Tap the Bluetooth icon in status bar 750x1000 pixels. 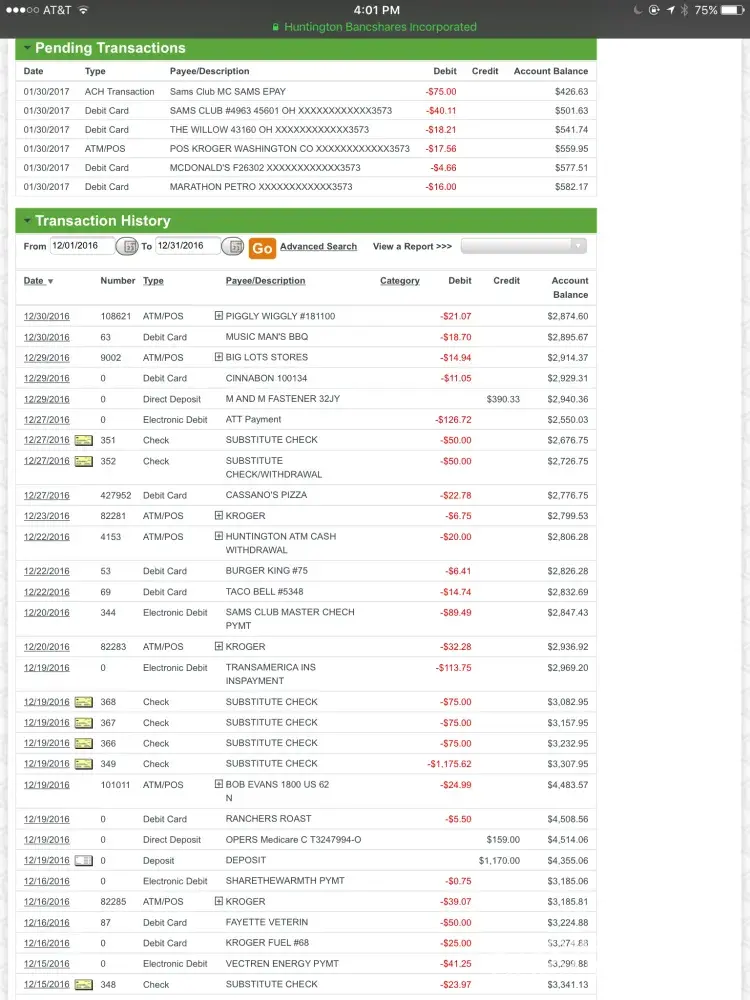point(684,10)
